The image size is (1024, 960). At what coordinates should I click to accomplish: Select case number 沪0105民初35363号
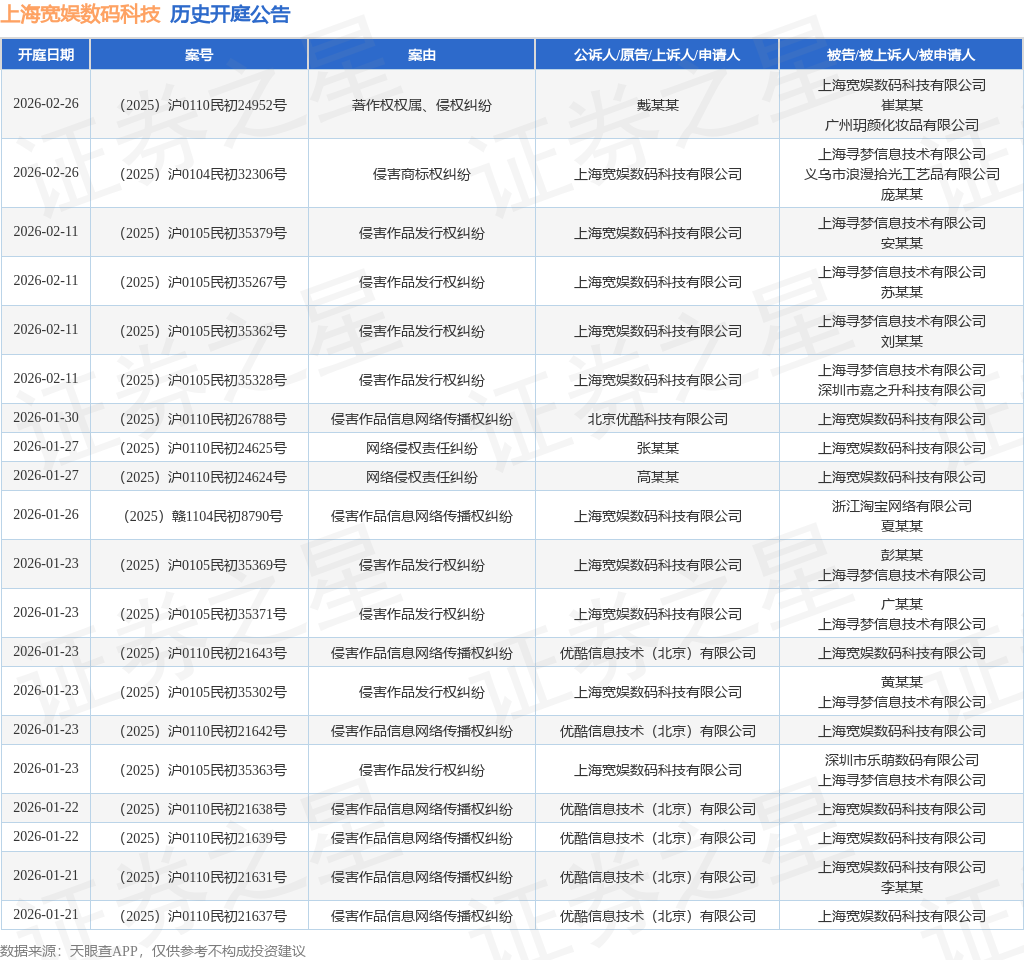(227, 770)
